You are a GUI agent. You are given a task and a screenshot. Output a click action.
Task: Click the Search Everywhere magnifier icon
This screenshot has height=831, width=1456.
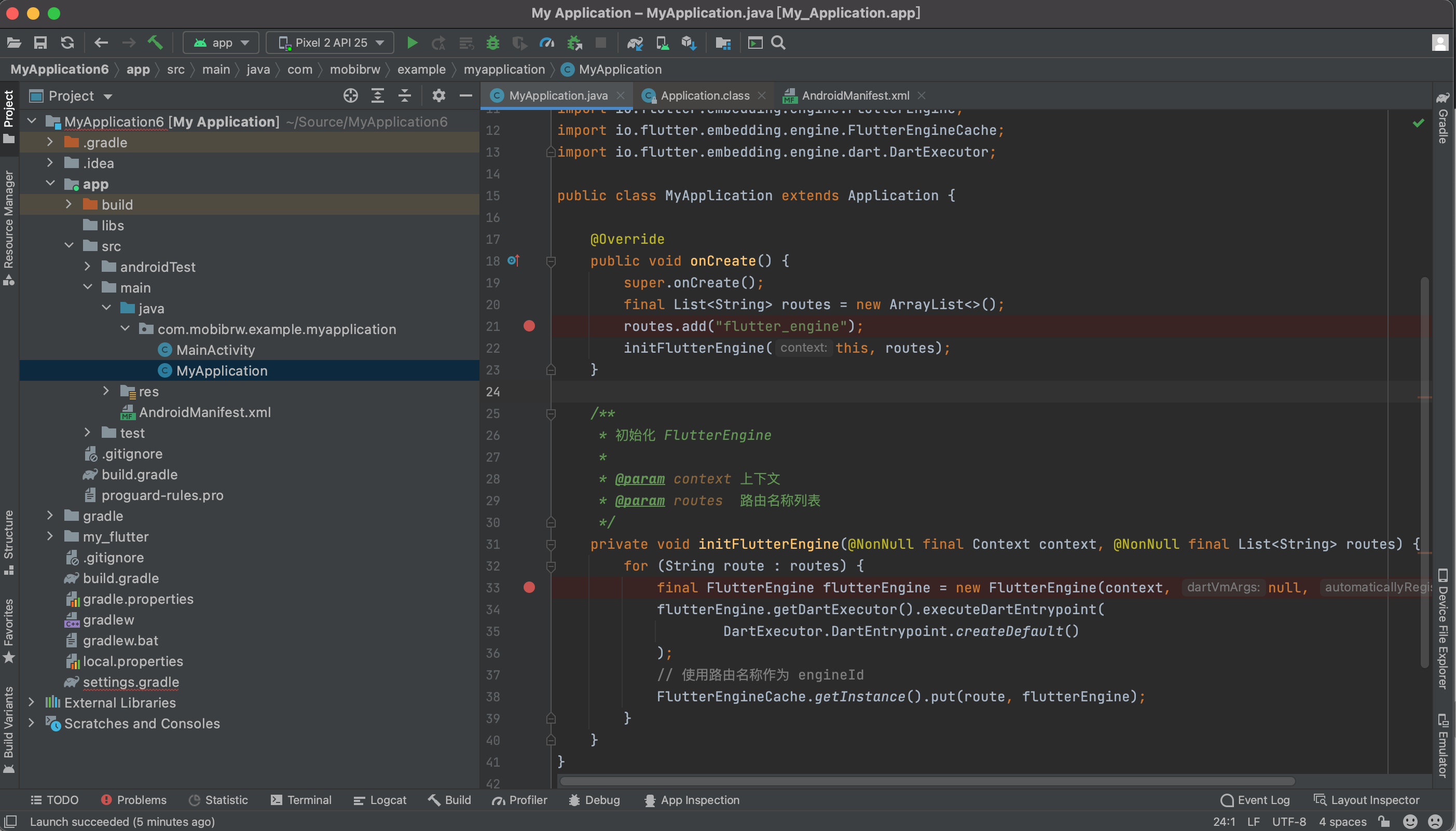pos(778,43)
